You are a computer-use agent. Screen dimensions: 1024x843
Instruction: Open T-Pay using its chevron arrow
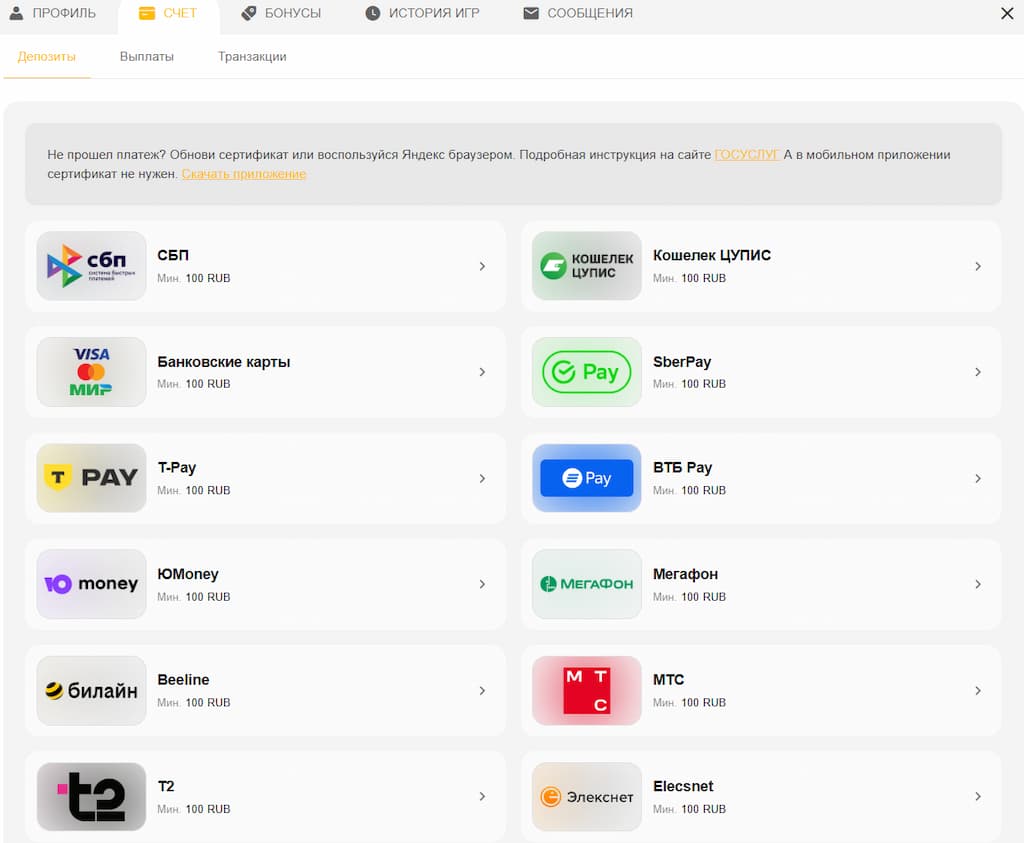482,479
